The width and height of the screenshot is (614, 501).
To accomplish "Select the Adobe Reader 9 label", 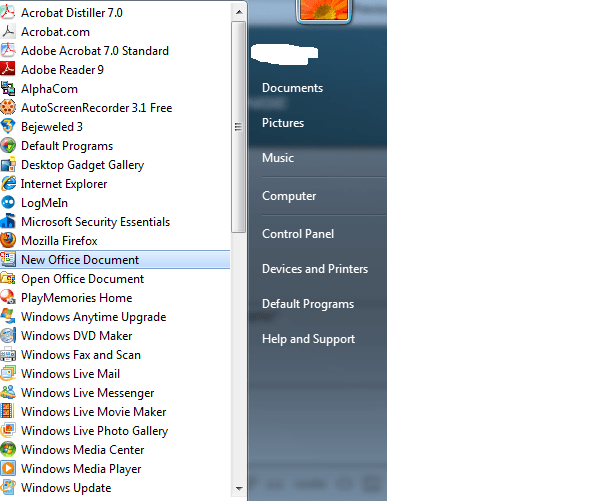I will click(x=62, y=69).
